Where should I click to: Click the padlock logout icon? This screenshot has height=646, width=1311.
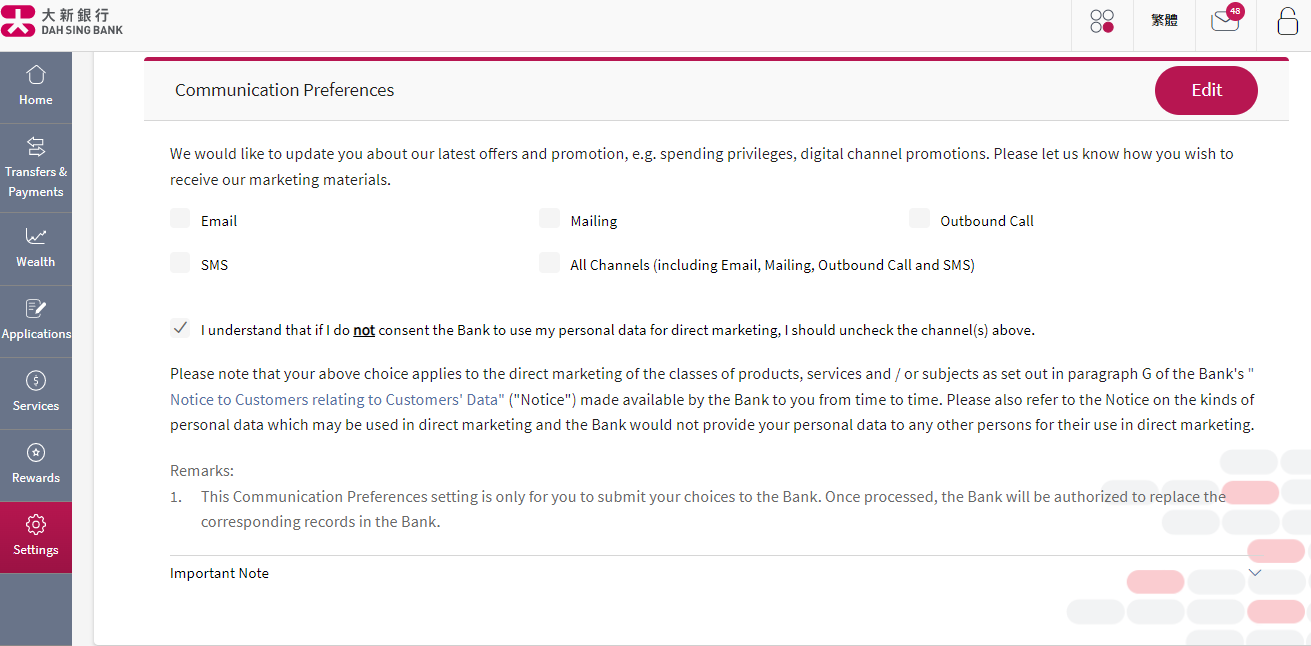click(x=1288, y=21)
